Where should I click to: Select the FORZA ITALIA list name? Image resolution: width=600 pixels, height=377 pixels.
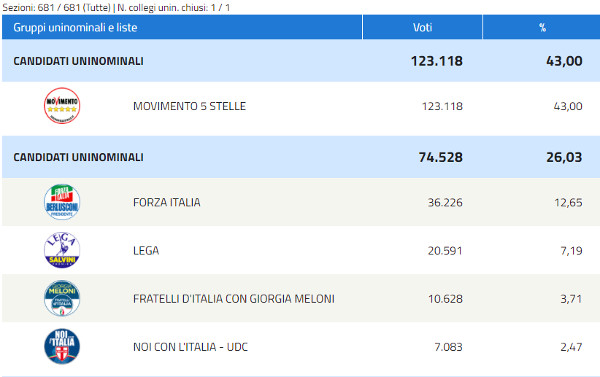pyautogui.click(x=167, y=202)
